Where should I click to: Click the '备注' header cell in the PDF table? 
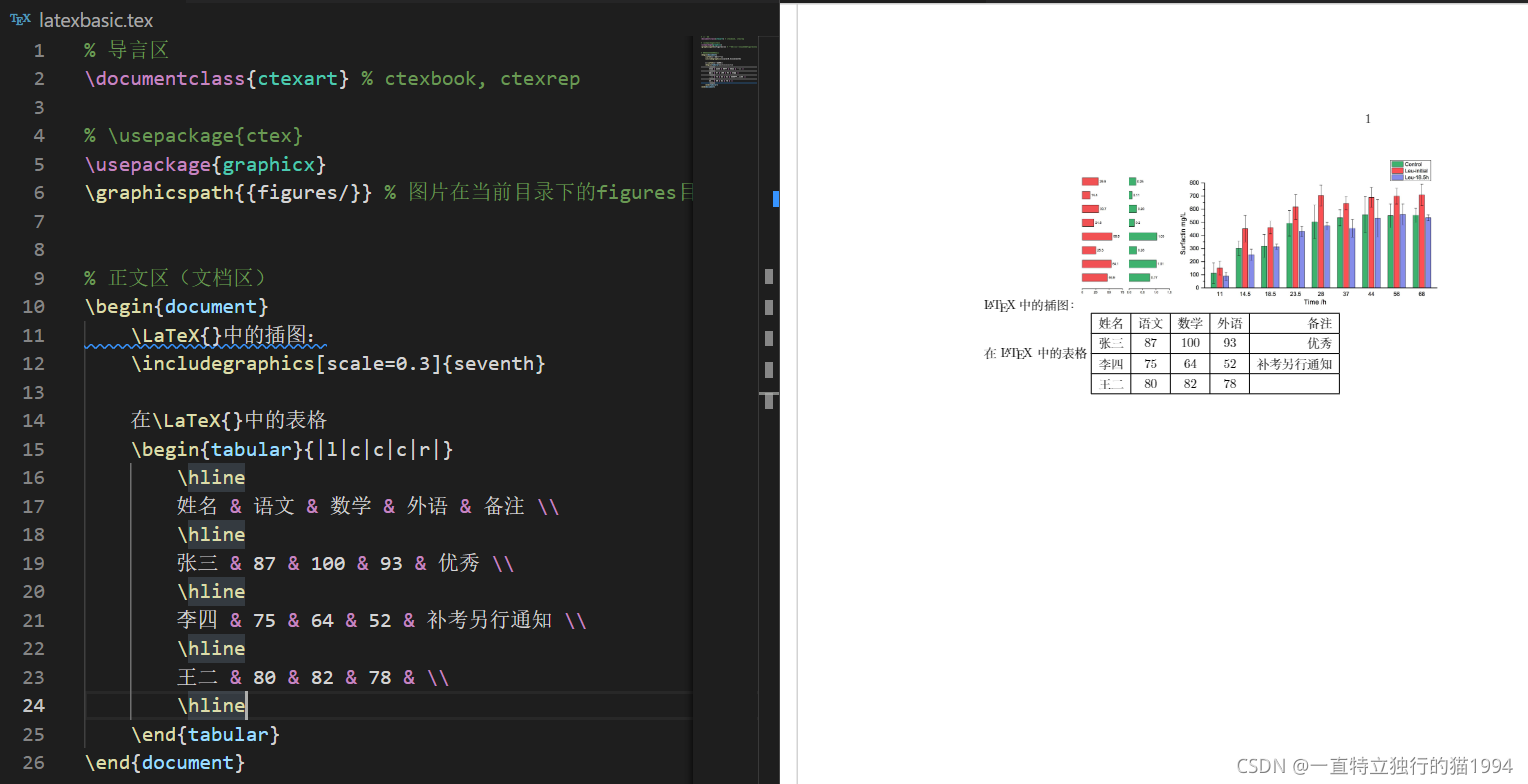[x=1294, y=323]
